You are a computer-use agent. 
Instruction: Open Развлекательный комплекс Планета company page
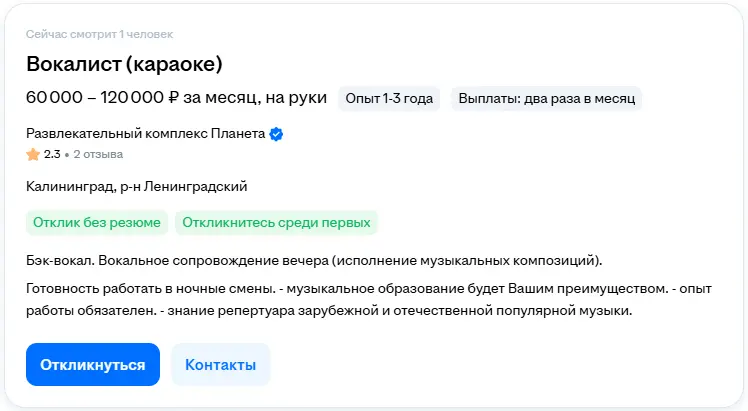tap(146, 135)
